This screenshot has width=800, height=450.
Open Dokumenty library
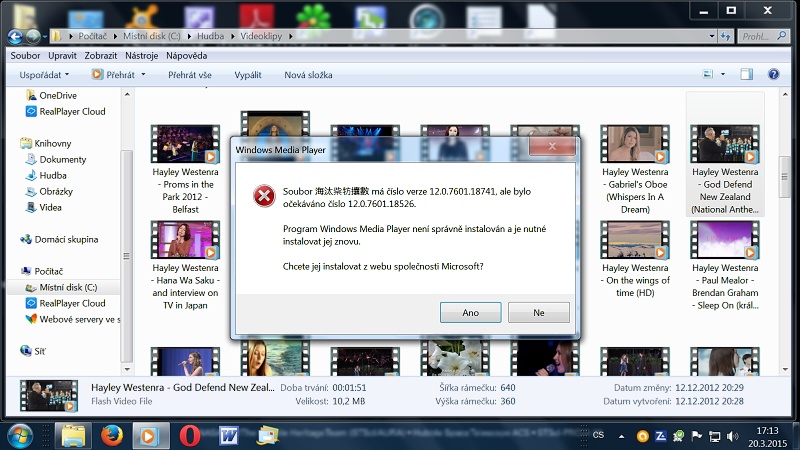click(56, 159)
